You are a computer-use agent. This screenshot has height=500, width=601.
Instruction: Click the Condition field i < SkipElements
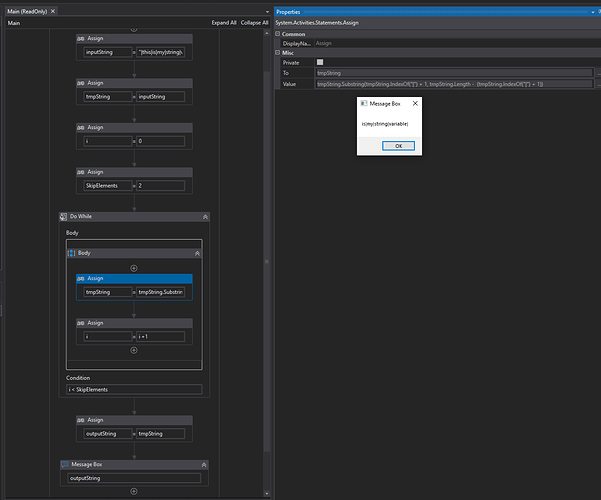(x=134, y=390)
